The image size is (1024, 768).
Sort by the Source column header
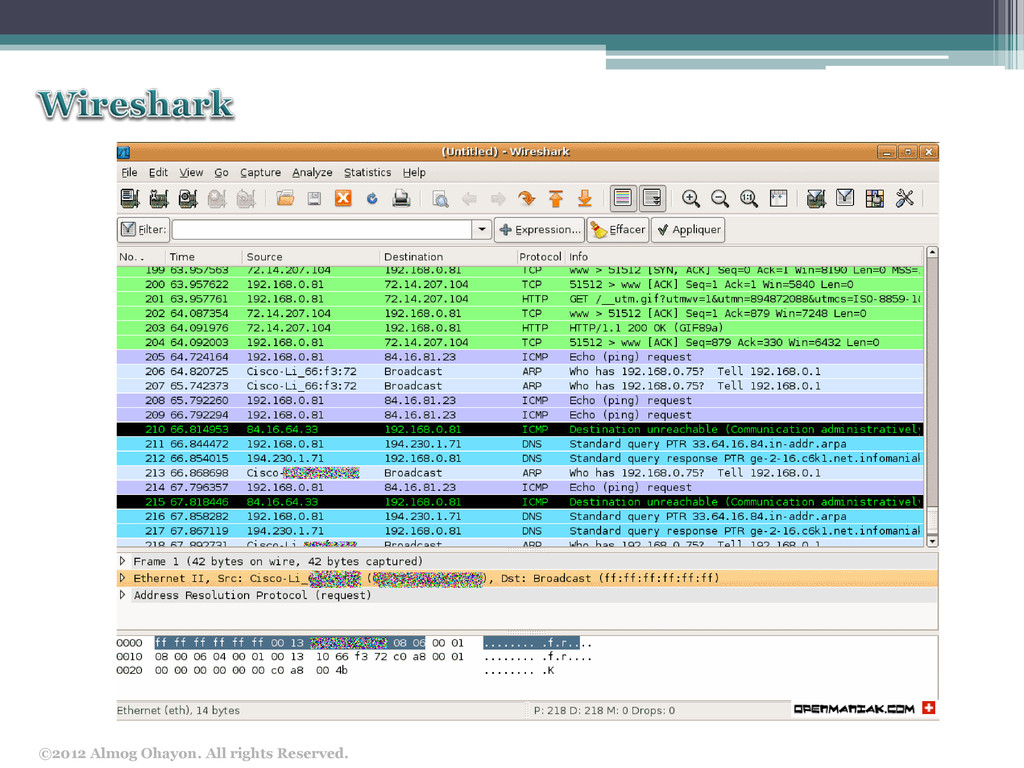coord(310,257)
